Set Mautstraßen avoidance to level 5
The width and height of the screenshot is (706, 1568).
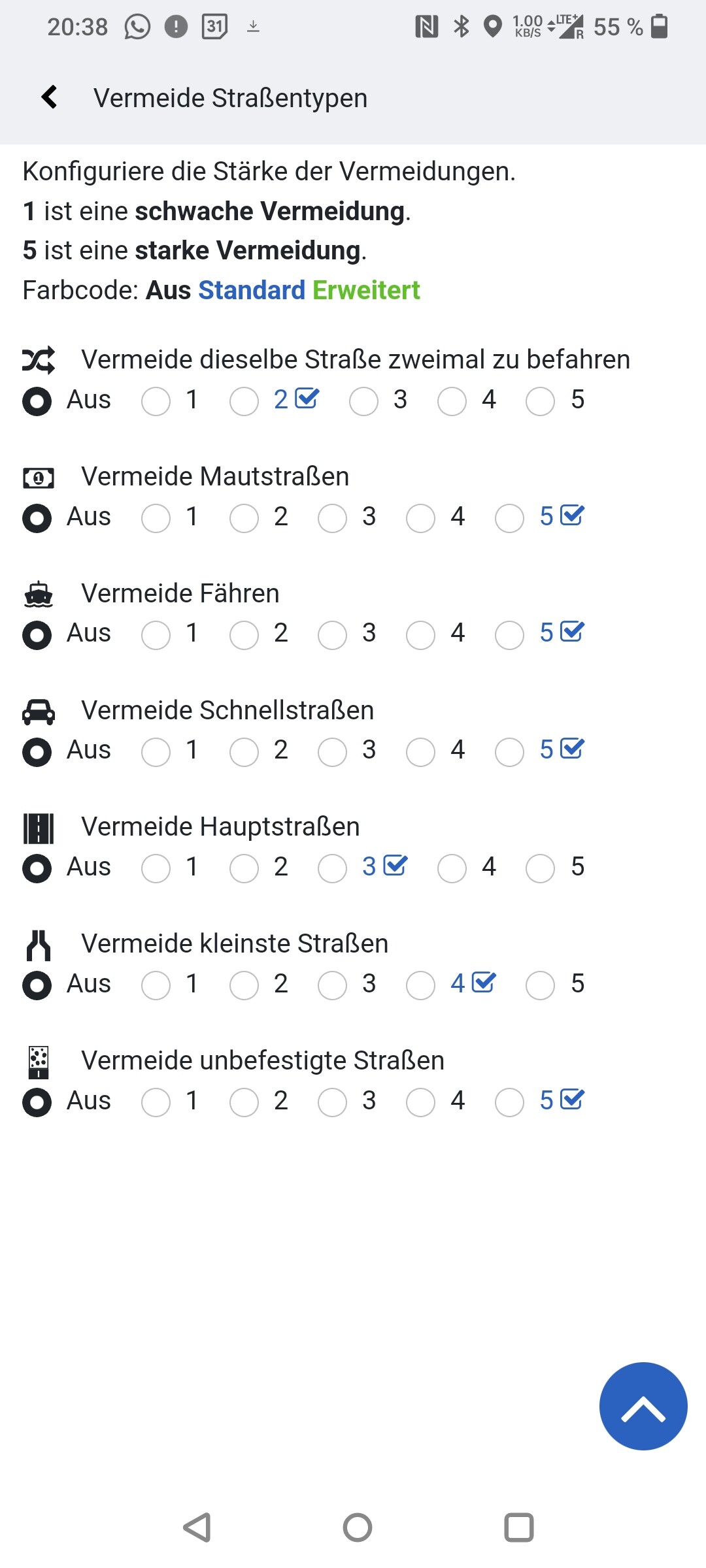(509, 518)
